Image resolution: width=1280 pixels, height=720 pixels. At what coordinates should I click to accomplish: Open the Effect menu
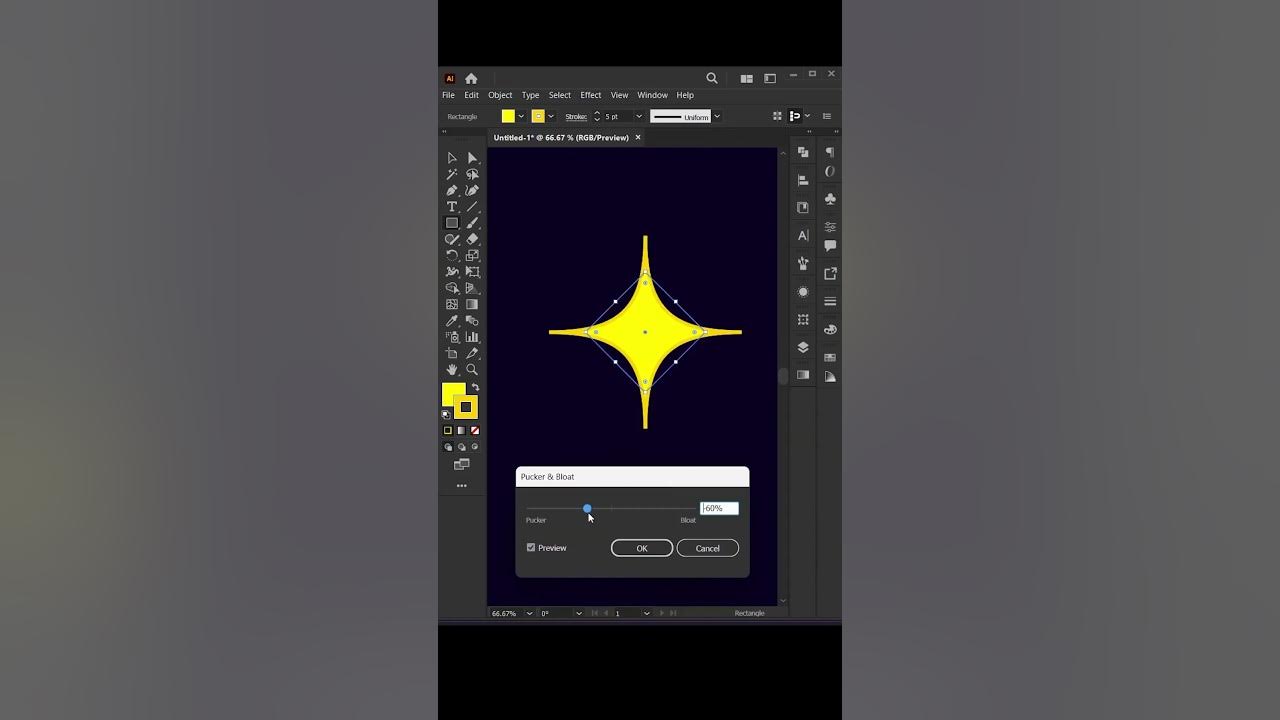click(591, 95)
